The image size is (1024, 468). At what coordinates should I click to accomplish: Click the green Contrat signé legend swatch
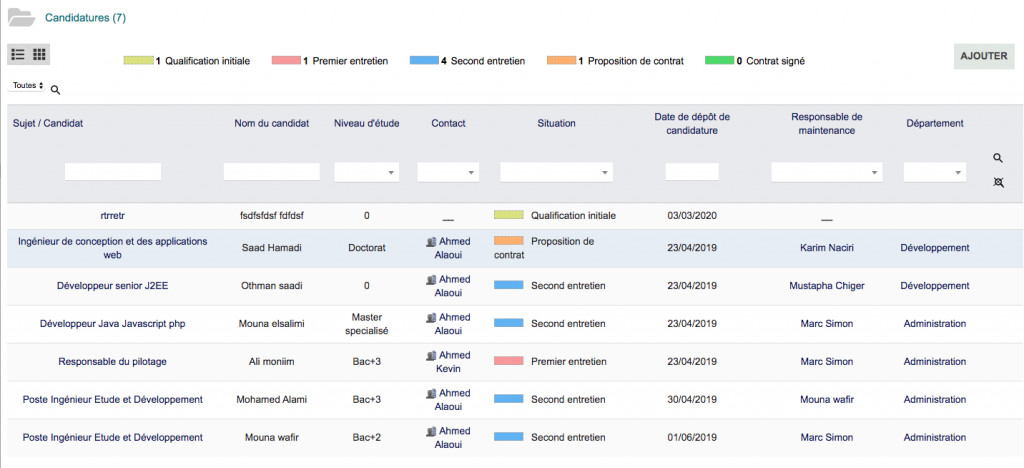[718, 61]
